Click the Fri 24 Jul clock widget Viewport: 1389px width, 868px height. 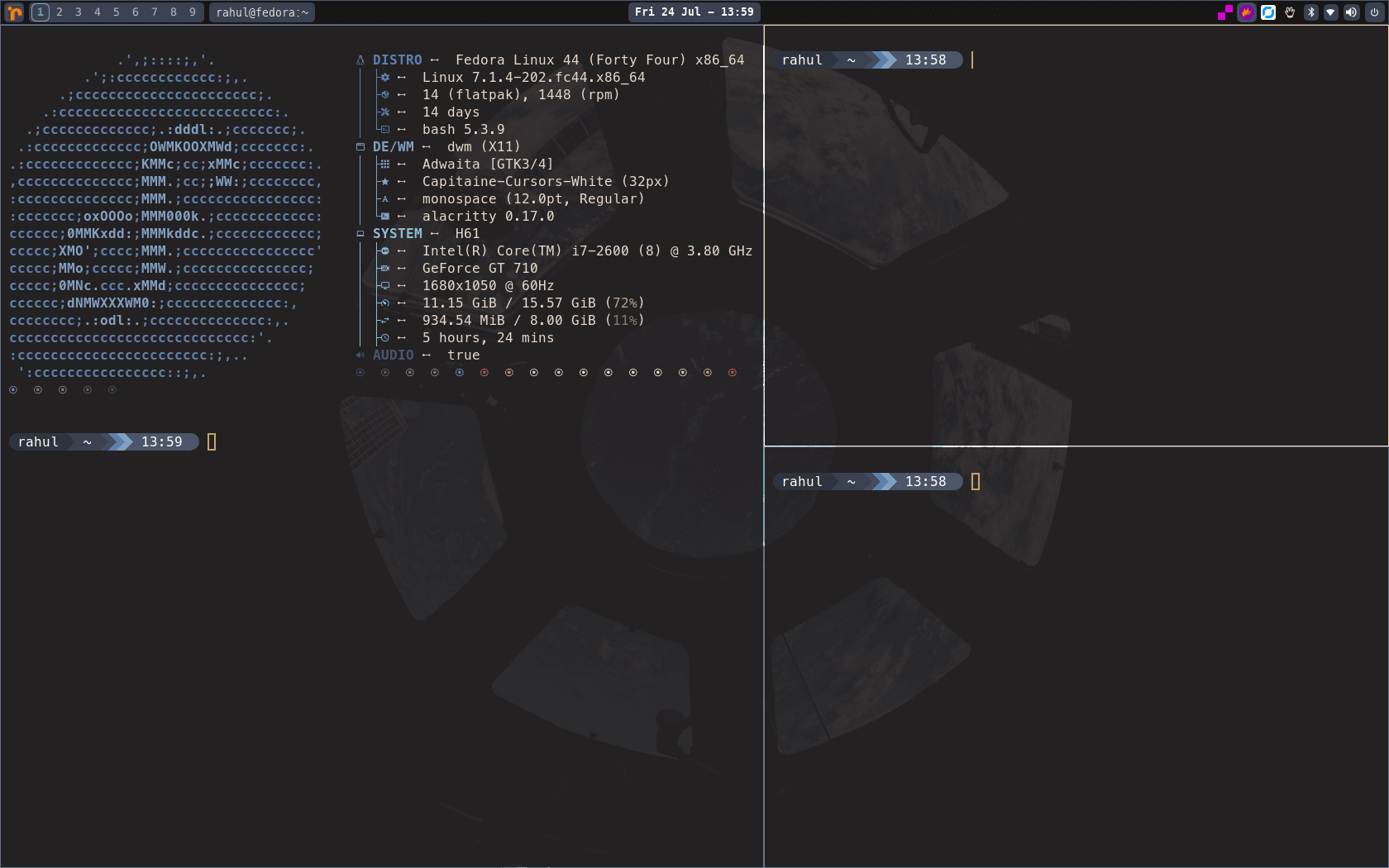coord(694,12)
